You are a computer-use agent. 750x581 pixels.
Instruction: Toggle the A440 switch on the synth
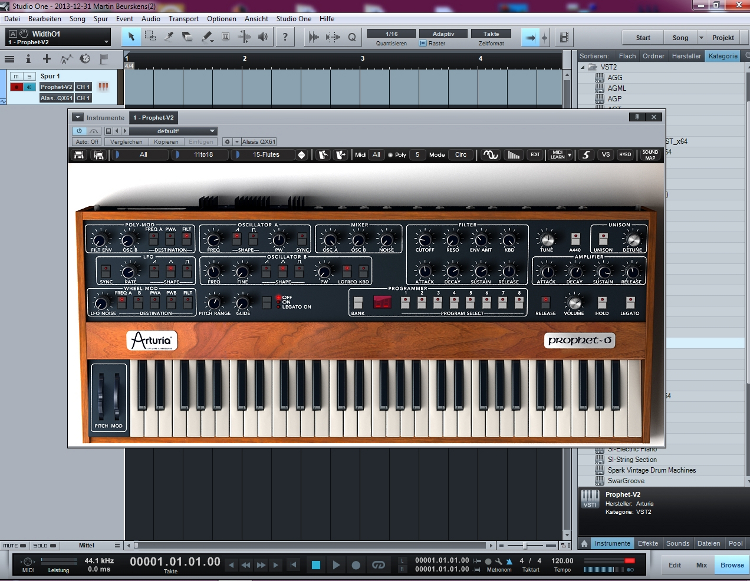(x=575, y=239)
